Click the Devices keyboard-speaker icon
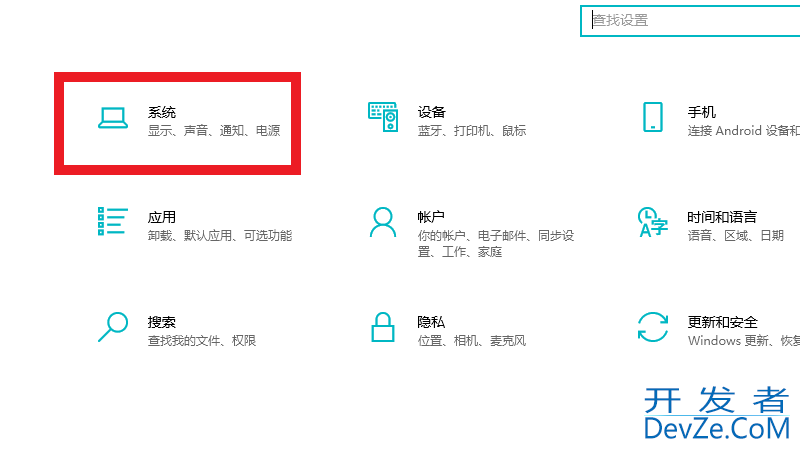800x450 pixels. pos(383,117)
